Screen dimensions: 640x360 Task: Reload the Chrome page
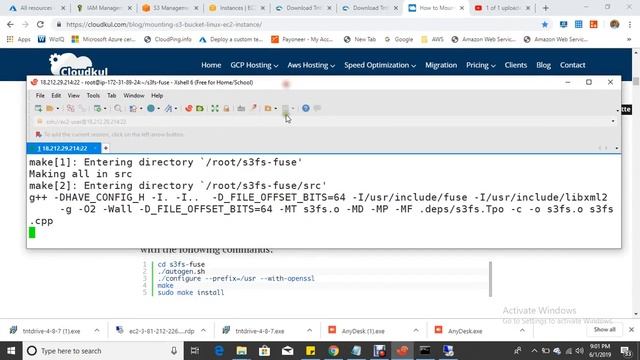(40, 24)
